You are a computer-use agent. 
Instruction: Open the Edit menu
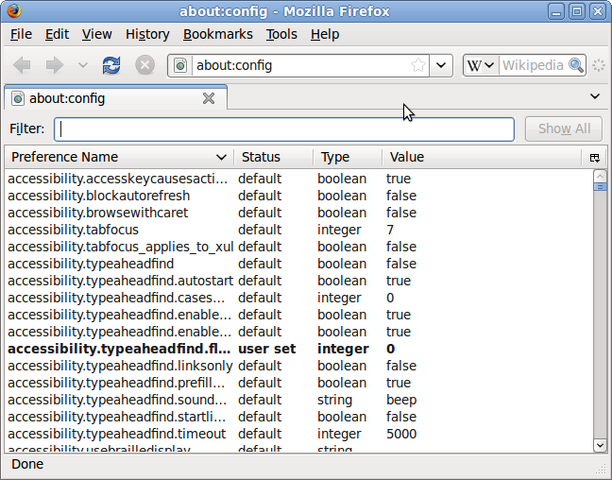coord(57,34)
